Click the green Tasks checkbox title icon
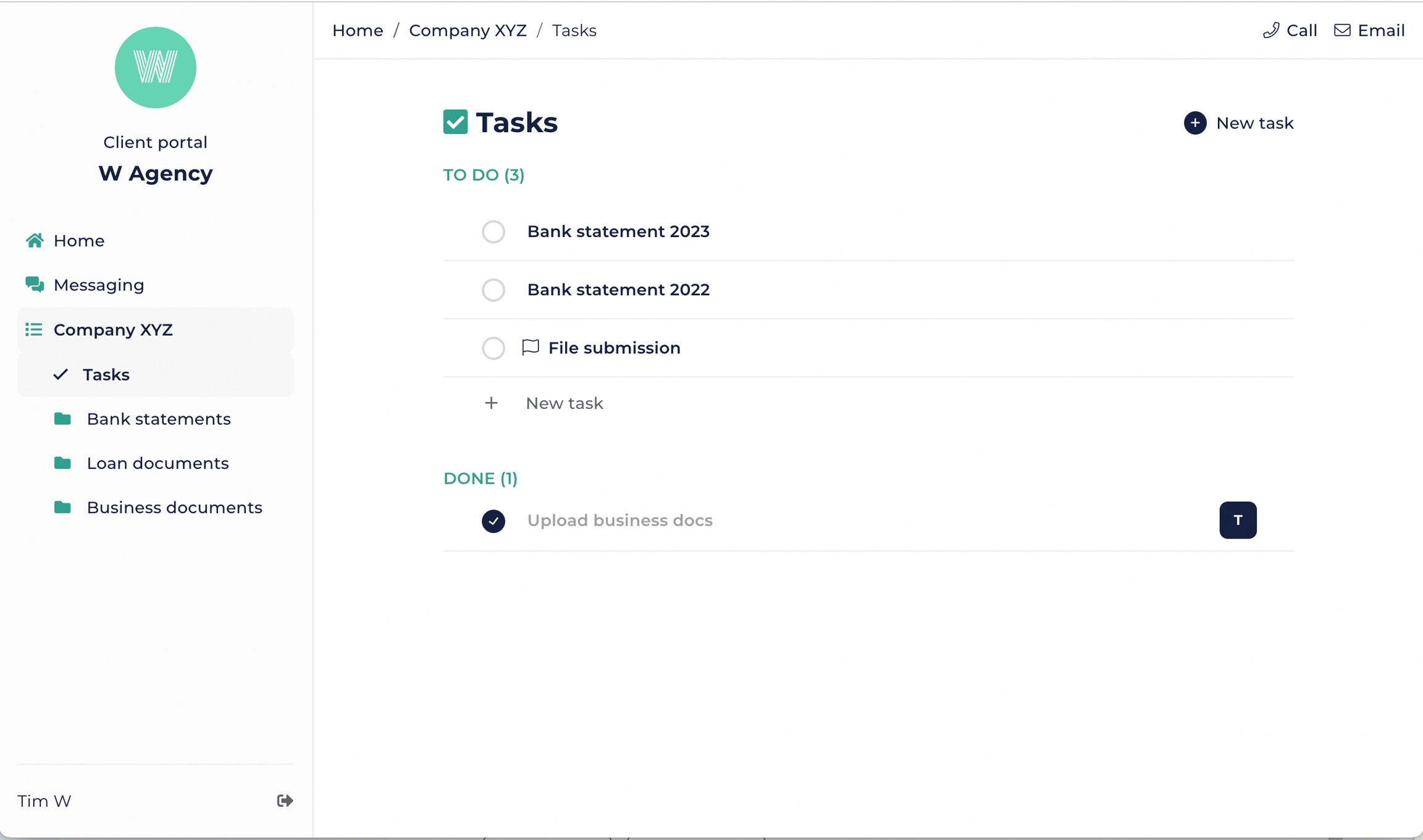 455,122
